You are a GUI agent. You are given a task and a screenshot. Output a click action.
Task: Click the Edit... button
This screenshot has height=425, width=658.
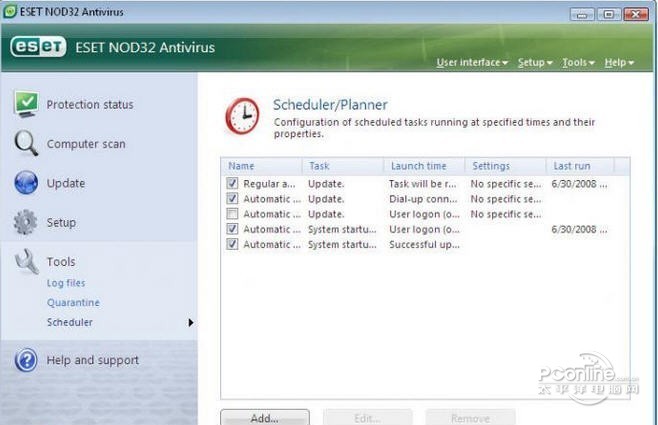(x=368, y=417)
